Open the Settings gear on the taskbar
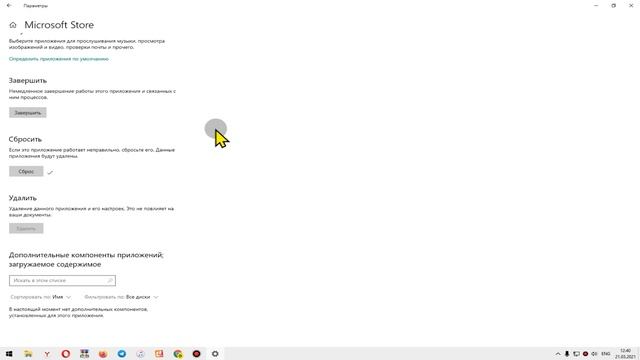The image size is (640, 360). pos(215,353)
